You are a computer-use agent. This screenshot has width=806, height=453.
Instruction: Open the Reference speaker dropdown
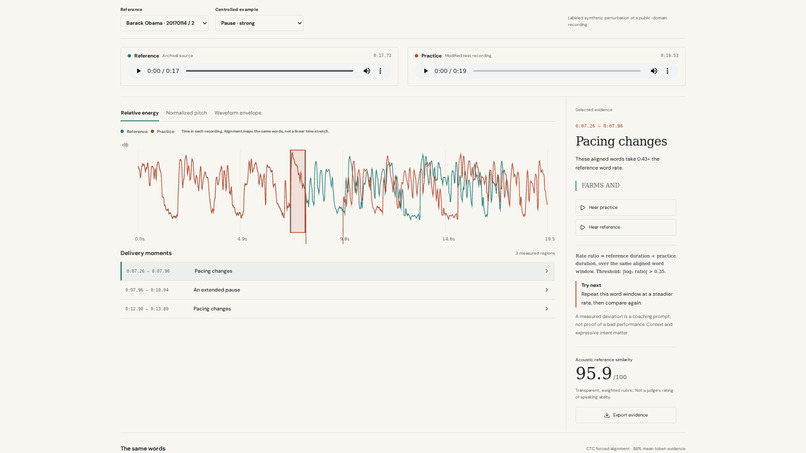click(164, 23)
